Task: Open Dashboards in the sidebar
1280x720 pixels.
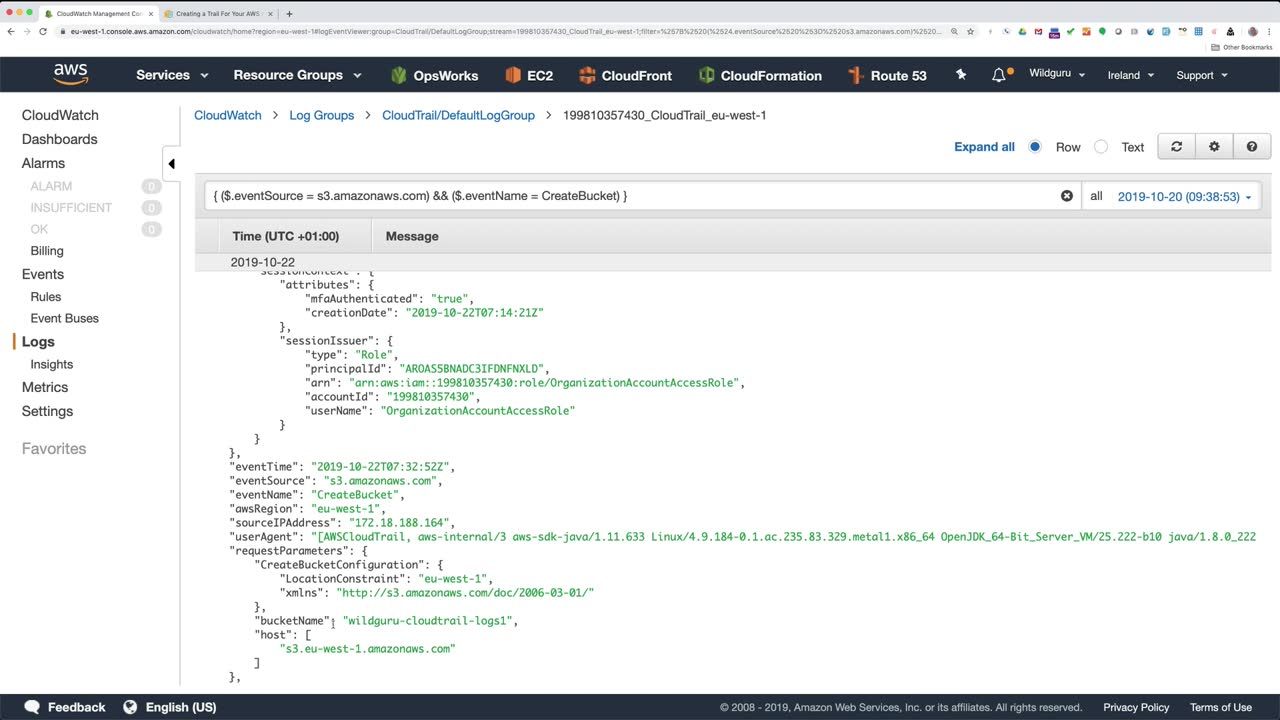Action: tap(60, 139)
